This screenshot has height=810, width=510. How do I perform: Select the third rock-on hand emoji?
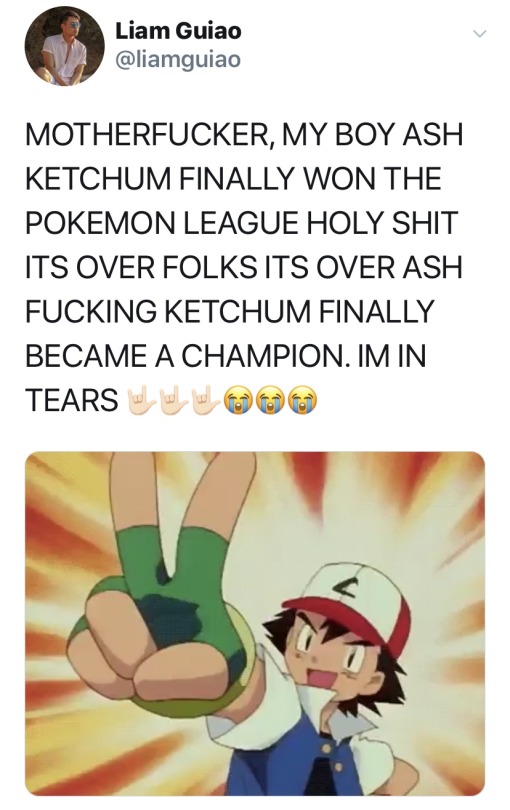pyautogui.click(x=205, y=400)
